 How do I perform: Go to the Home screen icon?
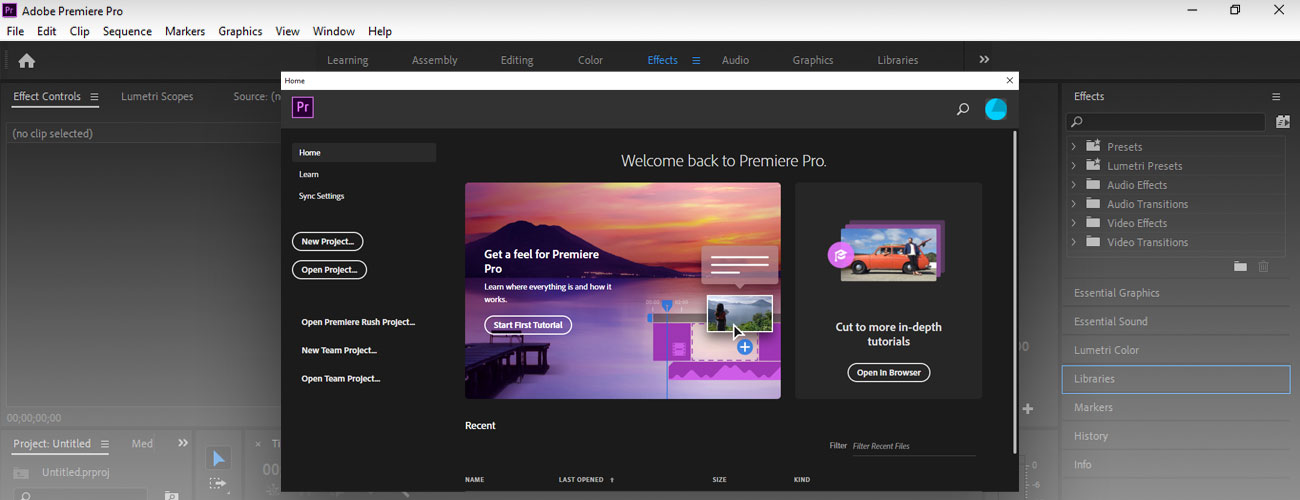pyautogui.click(x=27, y=61)
